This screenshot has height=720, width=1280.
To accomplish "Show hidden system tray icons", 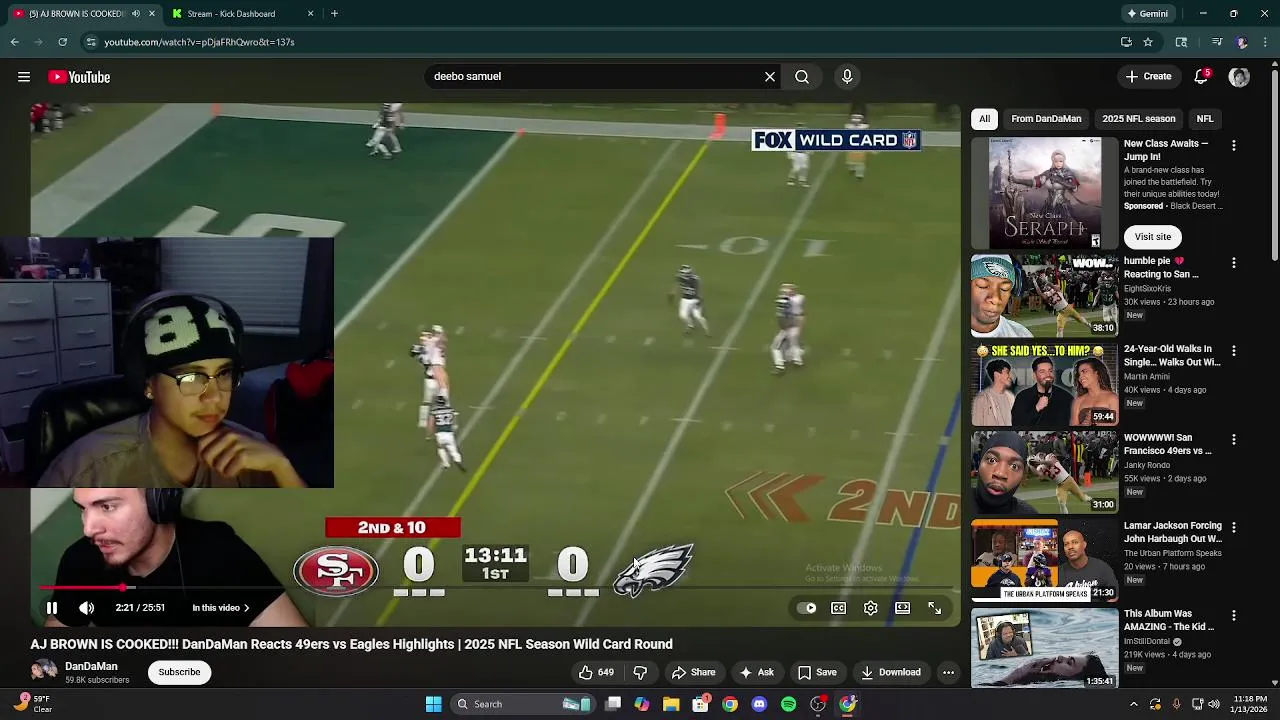I will point(1133,704).
